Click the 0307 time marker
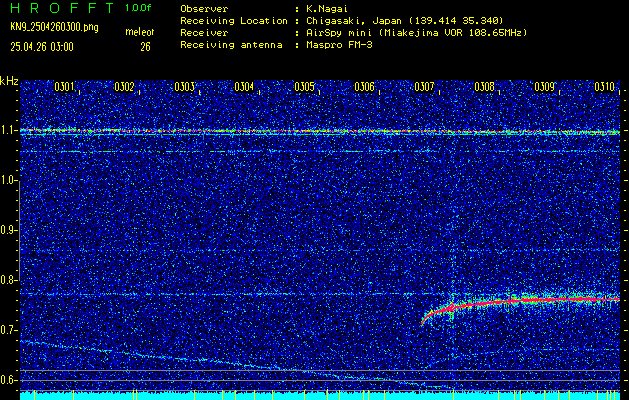Viewport: 629px width, 400px height. pyautogui.click(x=424, y=87)
